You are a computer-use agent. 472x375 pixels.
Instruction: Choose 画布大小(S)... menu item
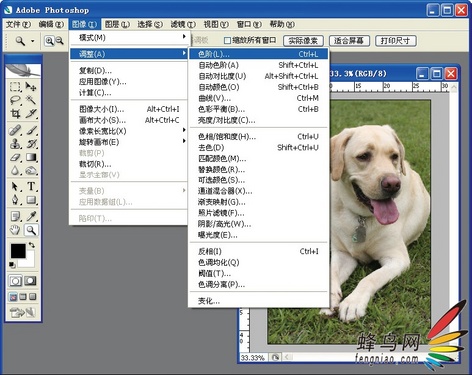[130, 120]
